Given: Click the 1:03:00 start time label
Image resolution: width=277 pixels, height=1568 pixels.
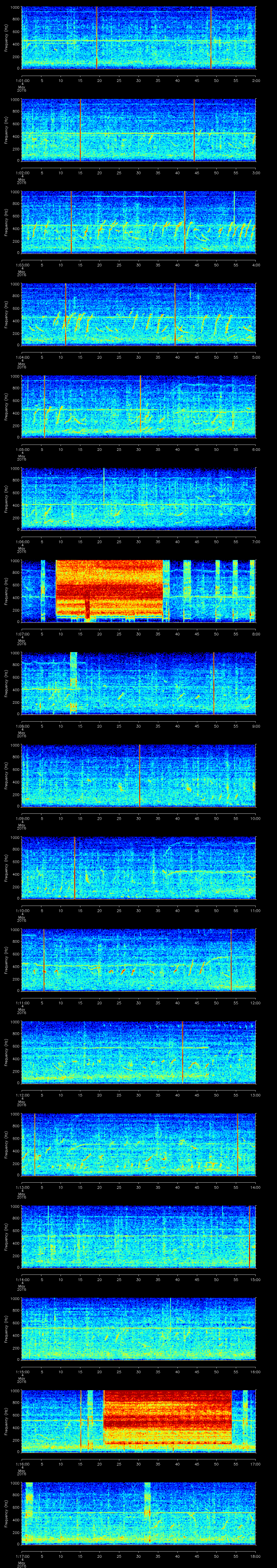Looking at the screenshot, I should tap(22, 265).
